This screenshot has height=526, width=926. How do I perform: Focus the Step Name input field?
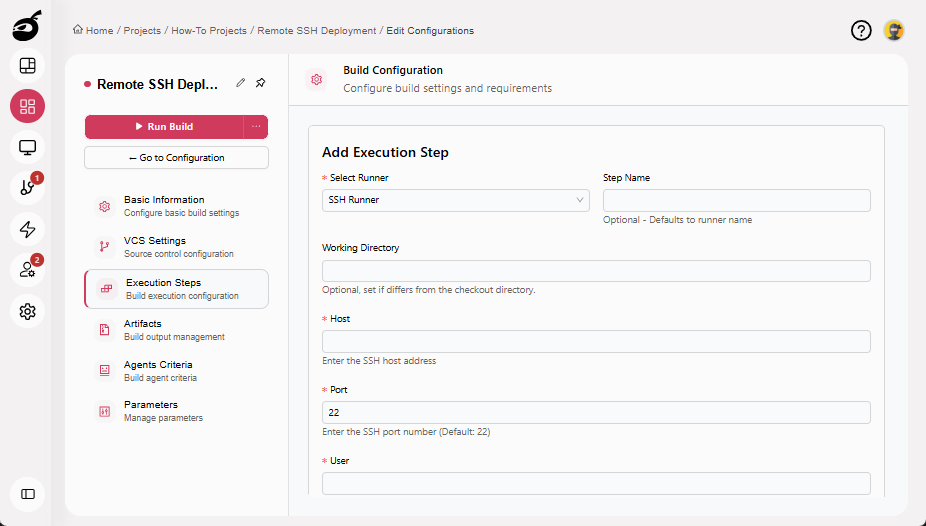click(x=736, y=200)
